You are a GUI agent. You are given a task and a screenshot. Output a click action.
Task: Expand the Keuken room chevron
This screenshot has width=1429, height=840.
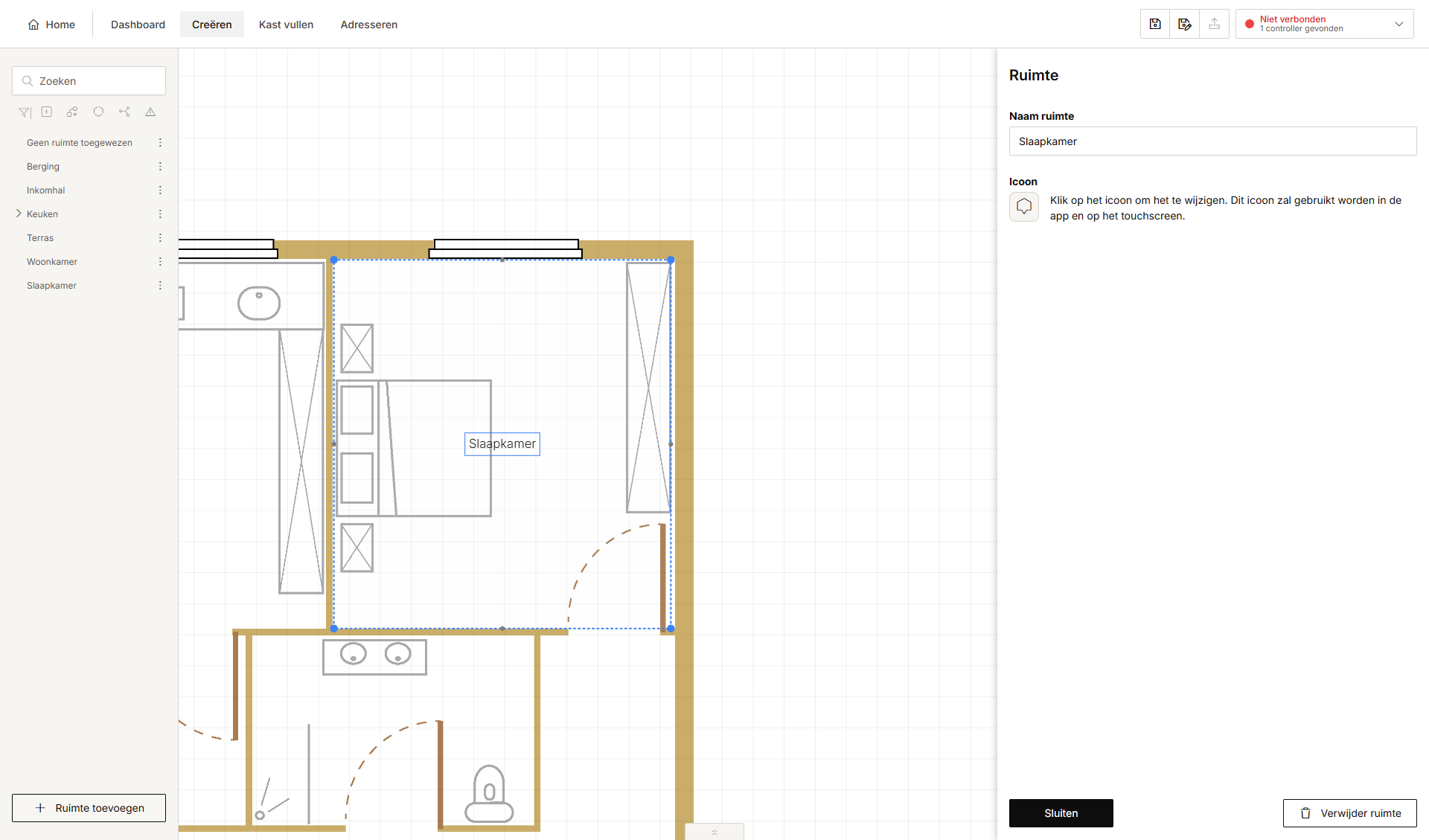19,214
